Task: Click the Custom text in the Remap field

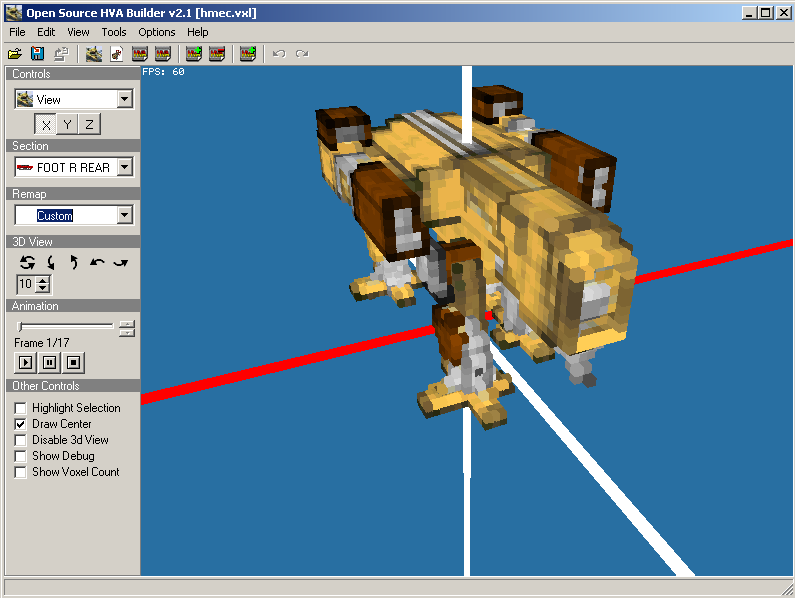Action: [55, 216]
